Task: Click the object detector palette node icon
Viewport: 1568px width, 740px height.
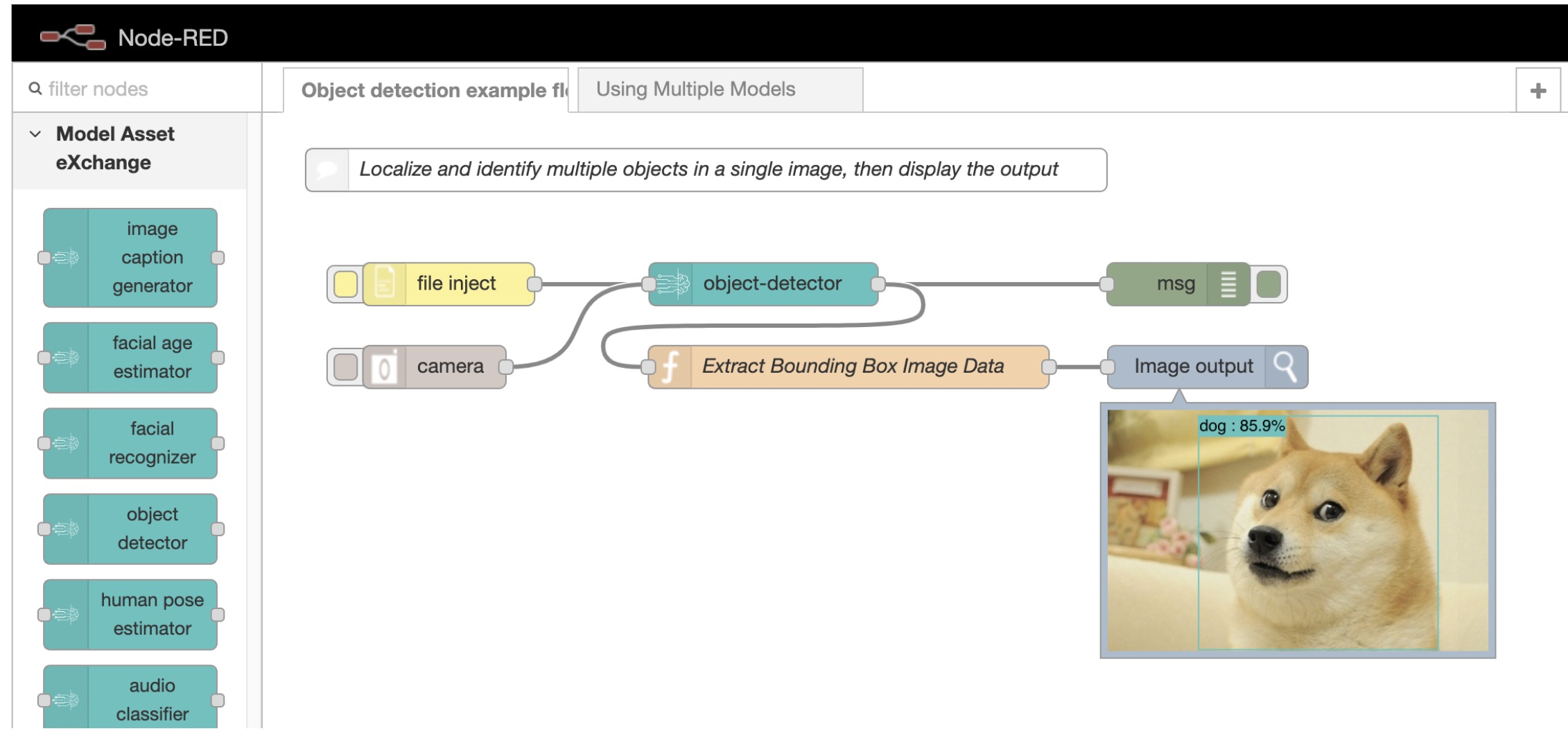Action: point(67,529)
